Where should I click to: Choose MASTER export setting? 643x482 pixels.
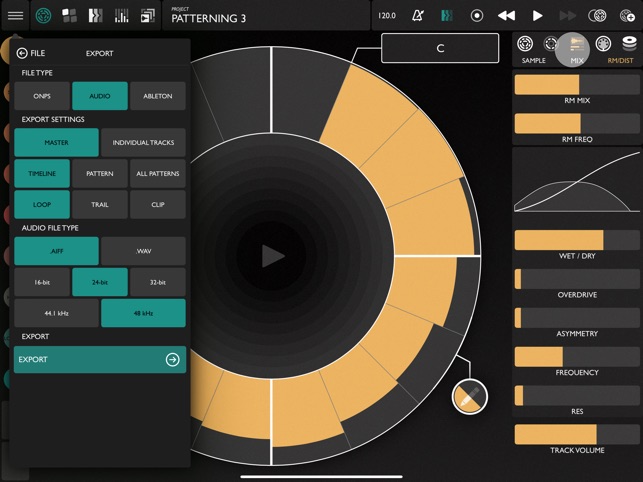tap(57, 142)
